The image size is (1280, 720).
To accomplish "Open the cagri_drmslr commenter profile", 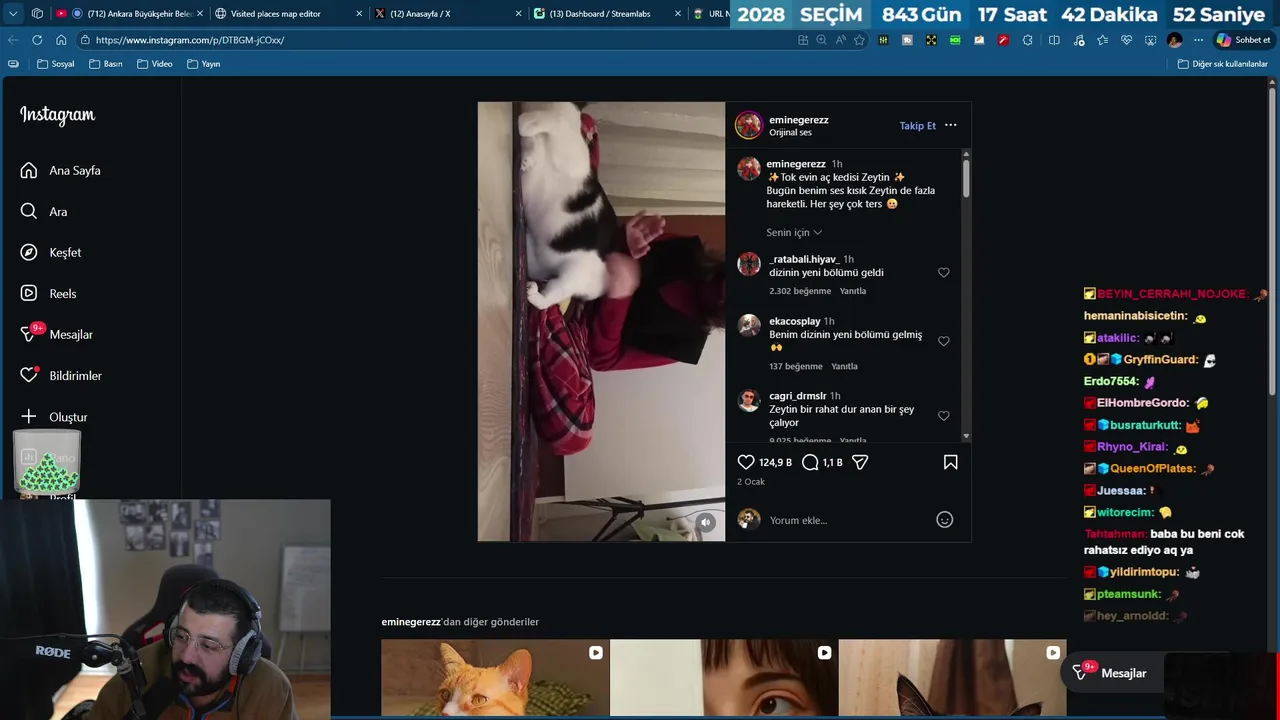I will tap(797, 396).
